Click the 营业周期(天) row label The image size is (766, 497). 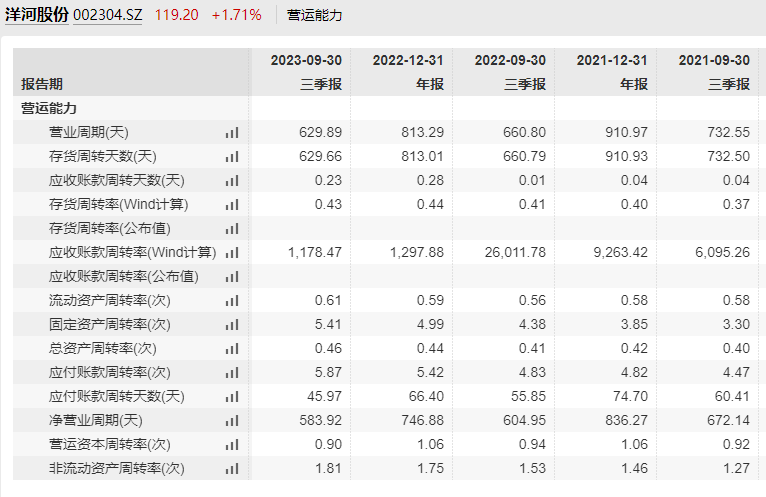88,132
